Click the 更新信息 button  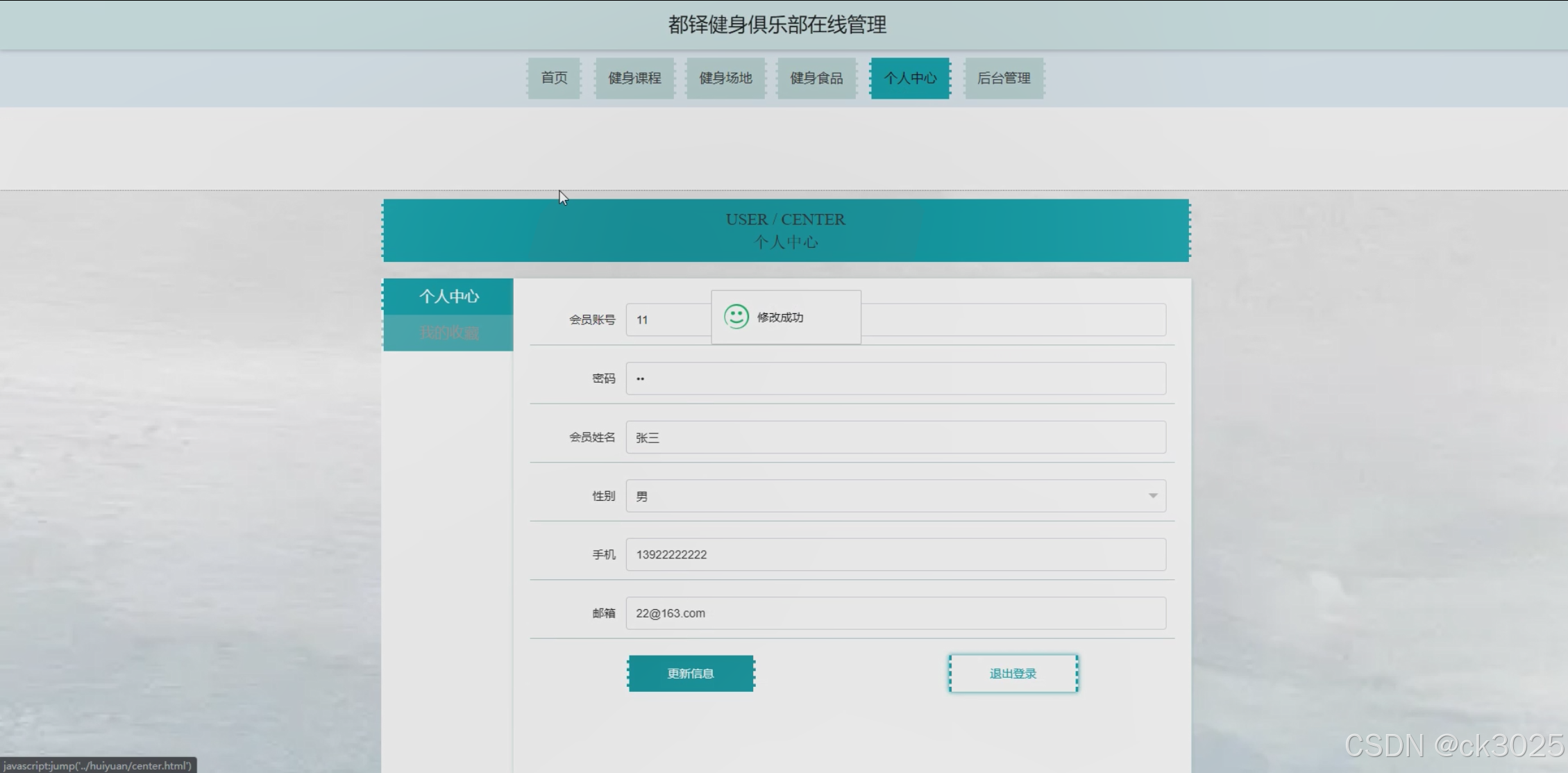point(691,673)
